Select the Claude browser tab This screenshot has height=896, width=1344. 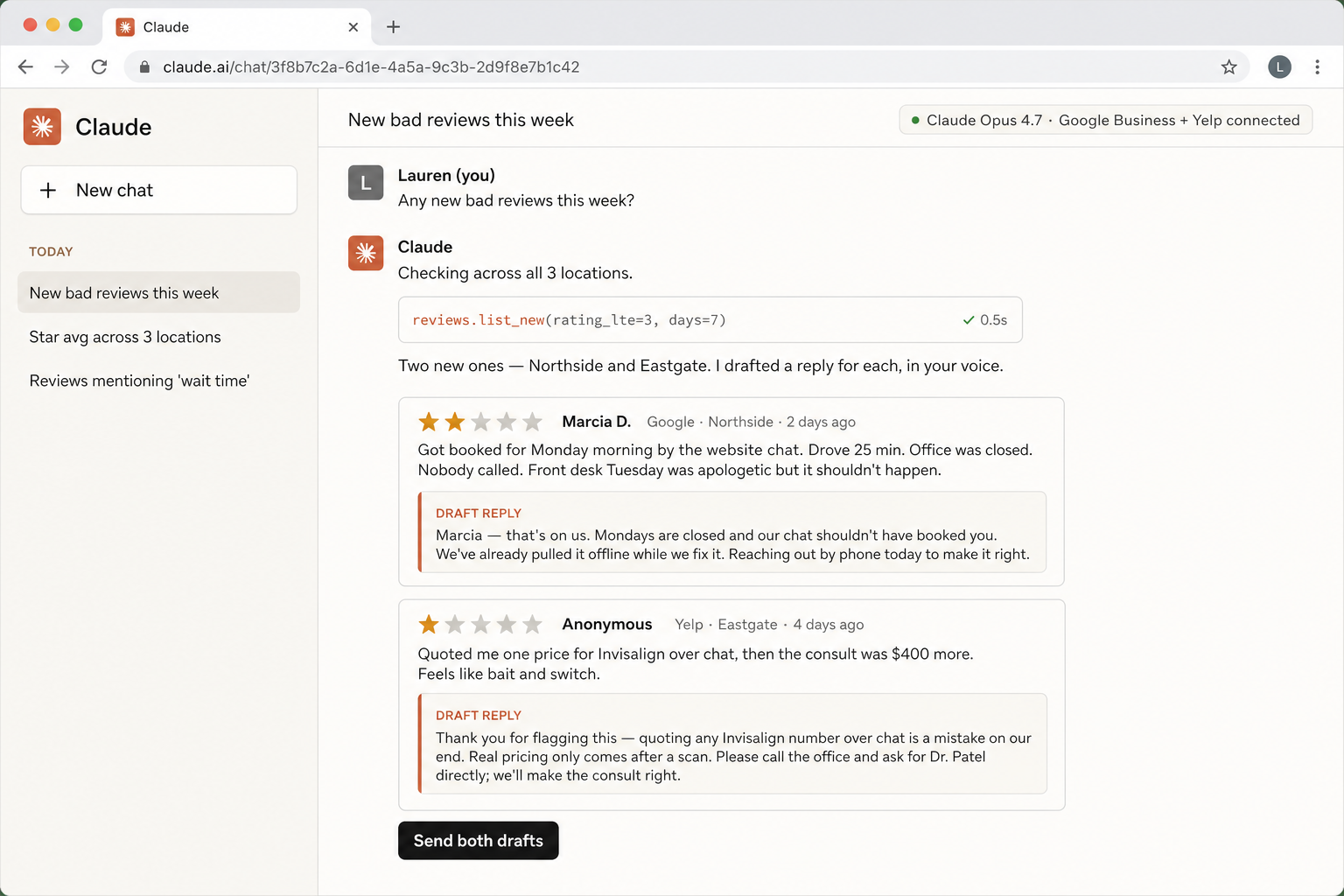click(236, 27)
